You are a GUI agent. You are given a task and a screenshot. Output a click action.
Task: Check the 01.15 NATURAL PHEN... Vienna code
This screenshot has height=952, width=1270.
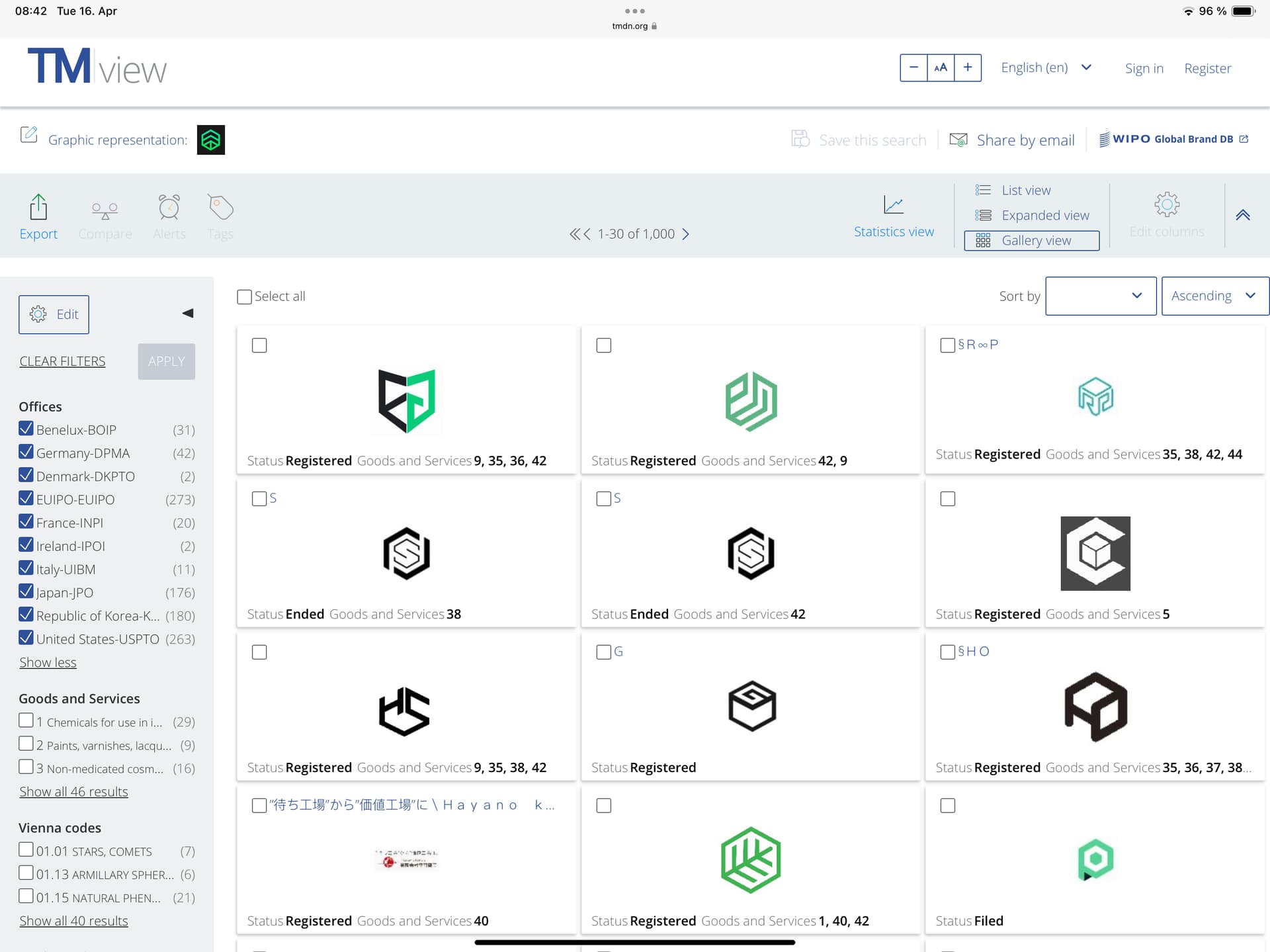[x=26, y=896]
